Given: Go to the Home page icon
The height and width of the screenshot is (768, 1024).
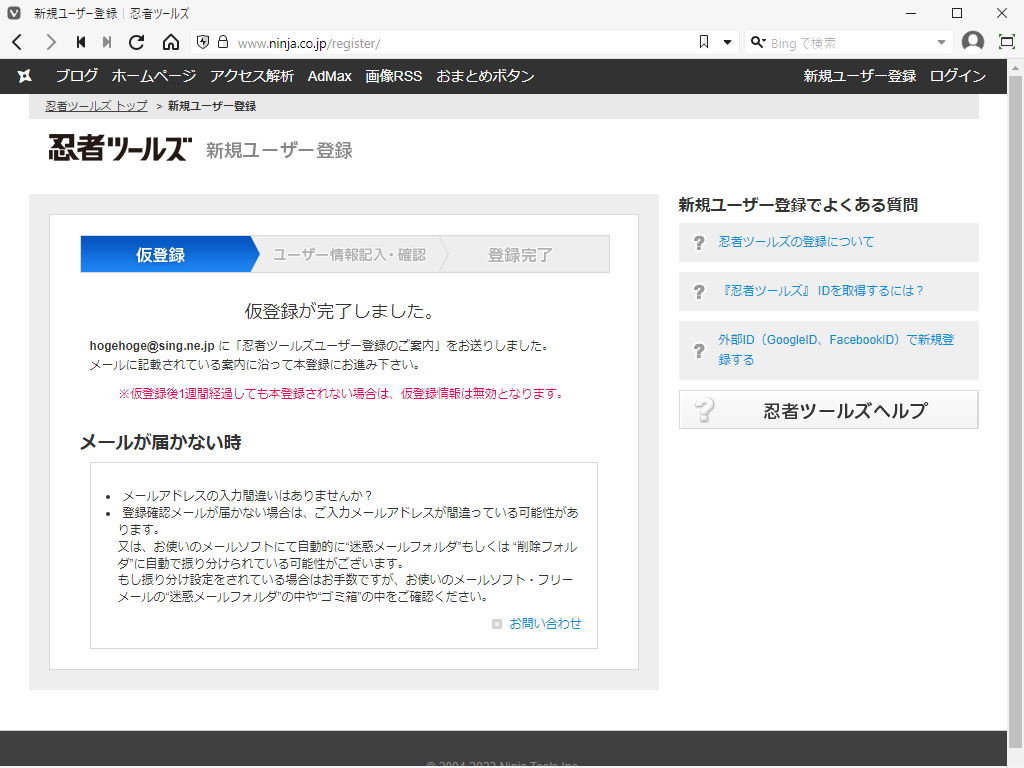Looking at the screenshot, I should point(170,42).
